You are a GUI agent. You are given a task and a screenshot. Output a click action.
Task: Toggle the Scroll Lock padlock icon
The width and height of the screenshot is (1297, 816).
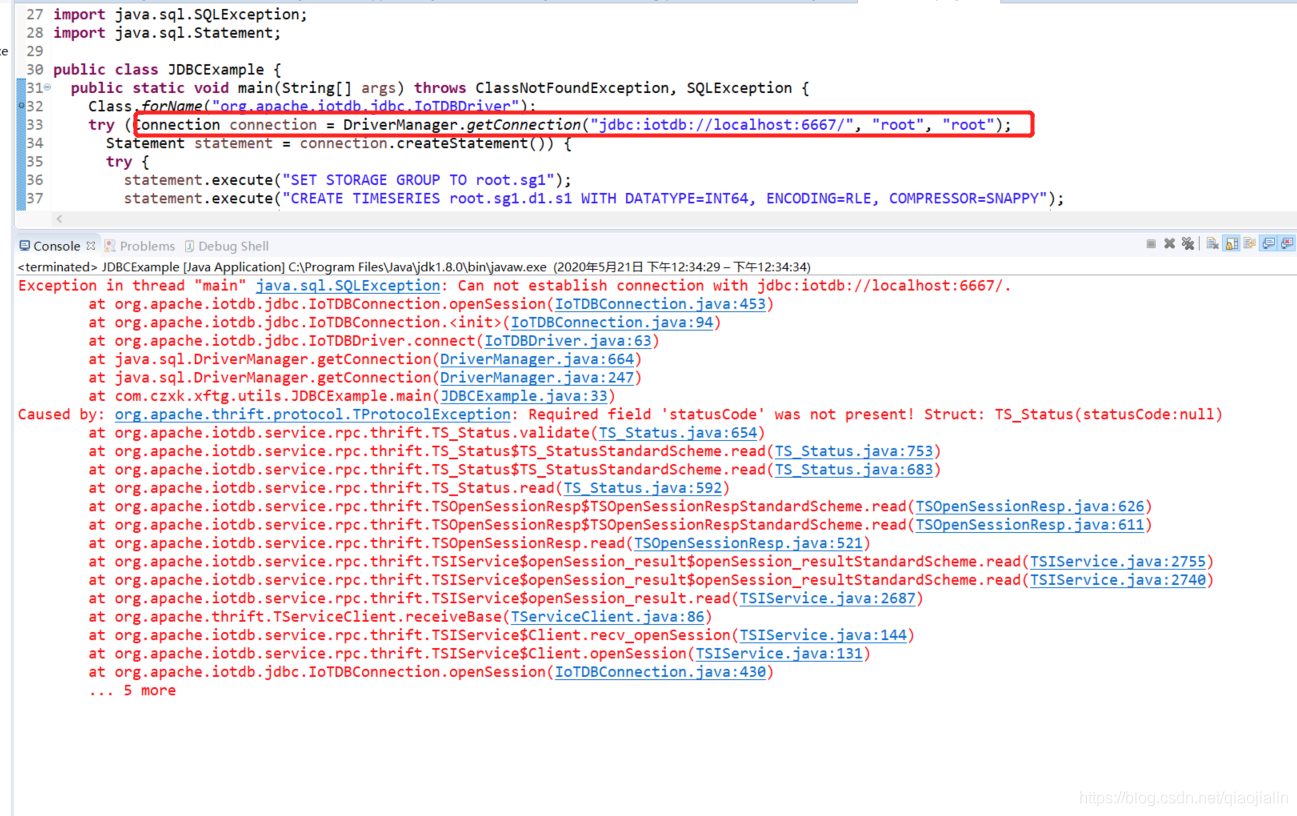click(x=1231, y=244)
